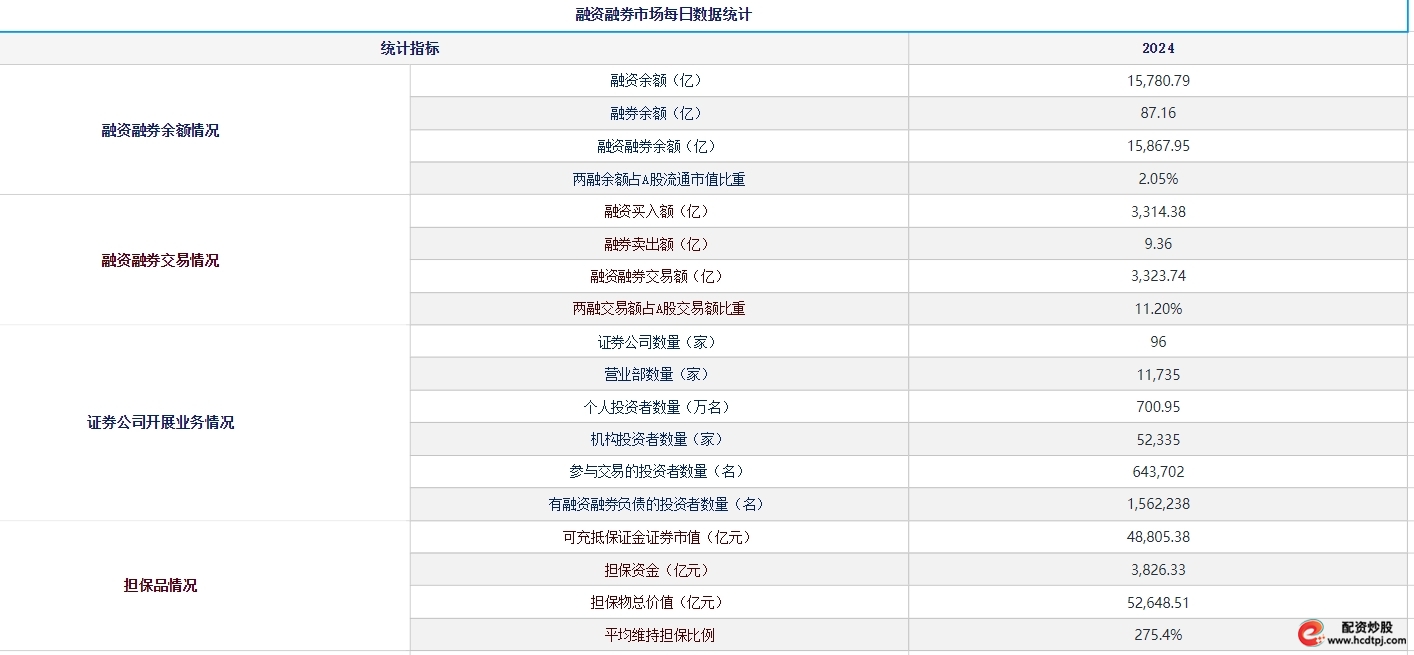Click the value 3,314.38
The image size is (1414, 655).
(1158, 211)
